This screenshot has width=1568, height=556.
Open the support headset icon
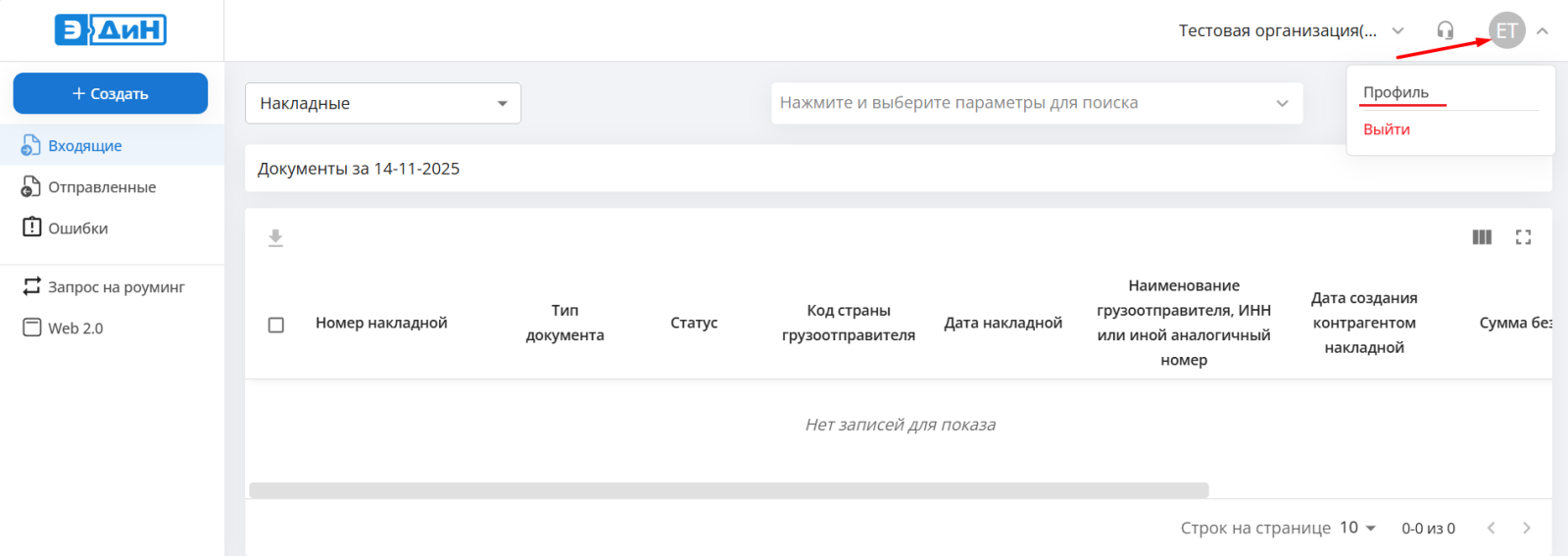[x=1445, y=30]
